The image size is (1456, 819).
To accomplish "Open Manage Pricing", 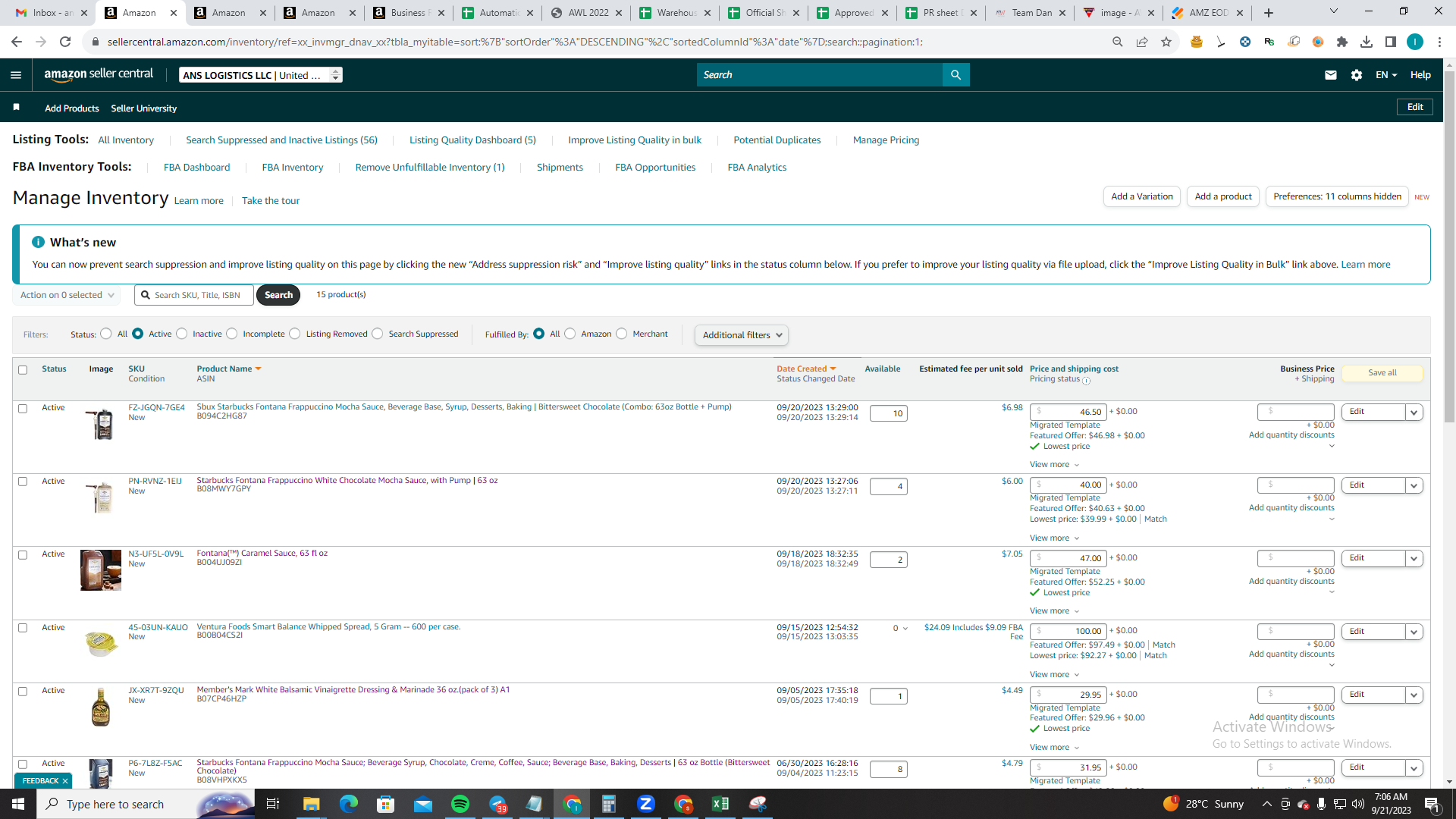I will coord(886,140).
